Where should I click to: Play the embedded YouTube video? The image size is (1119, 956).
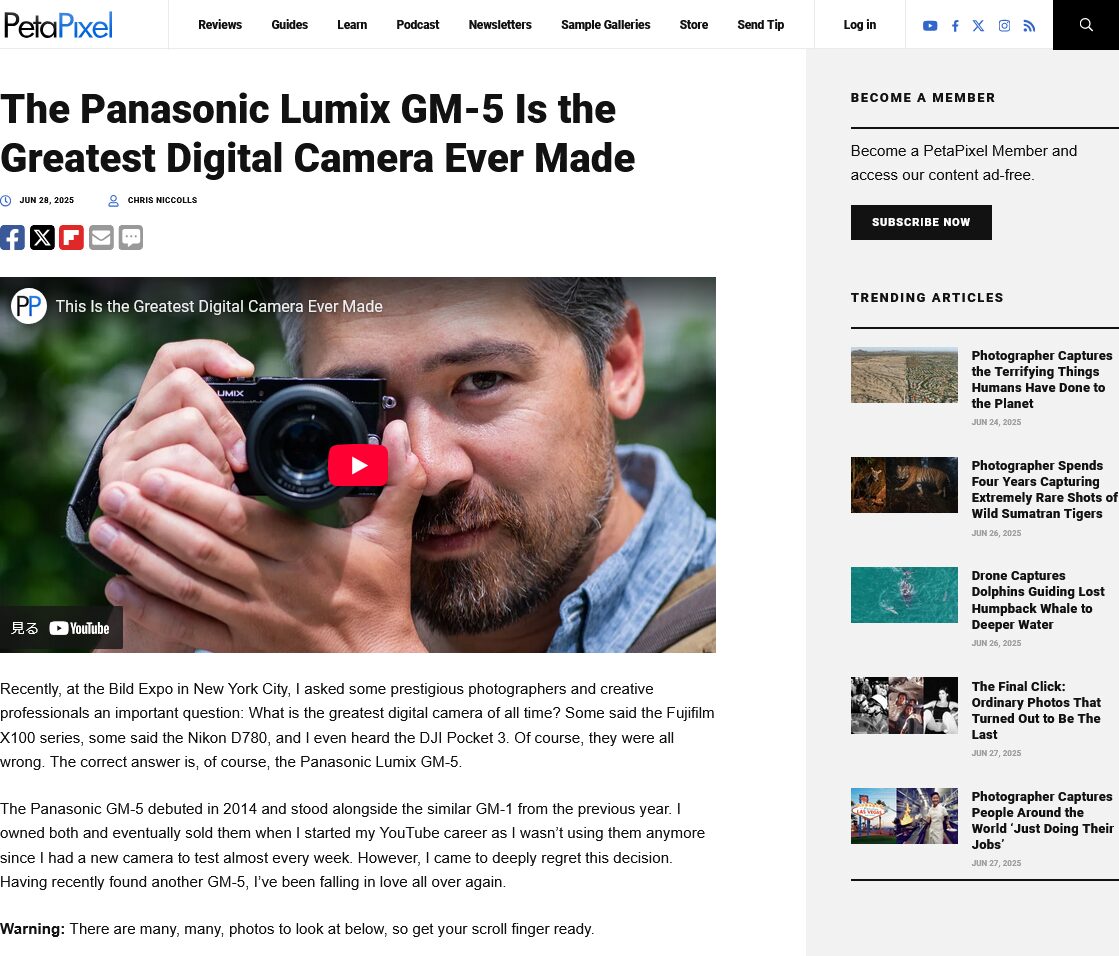358,465
